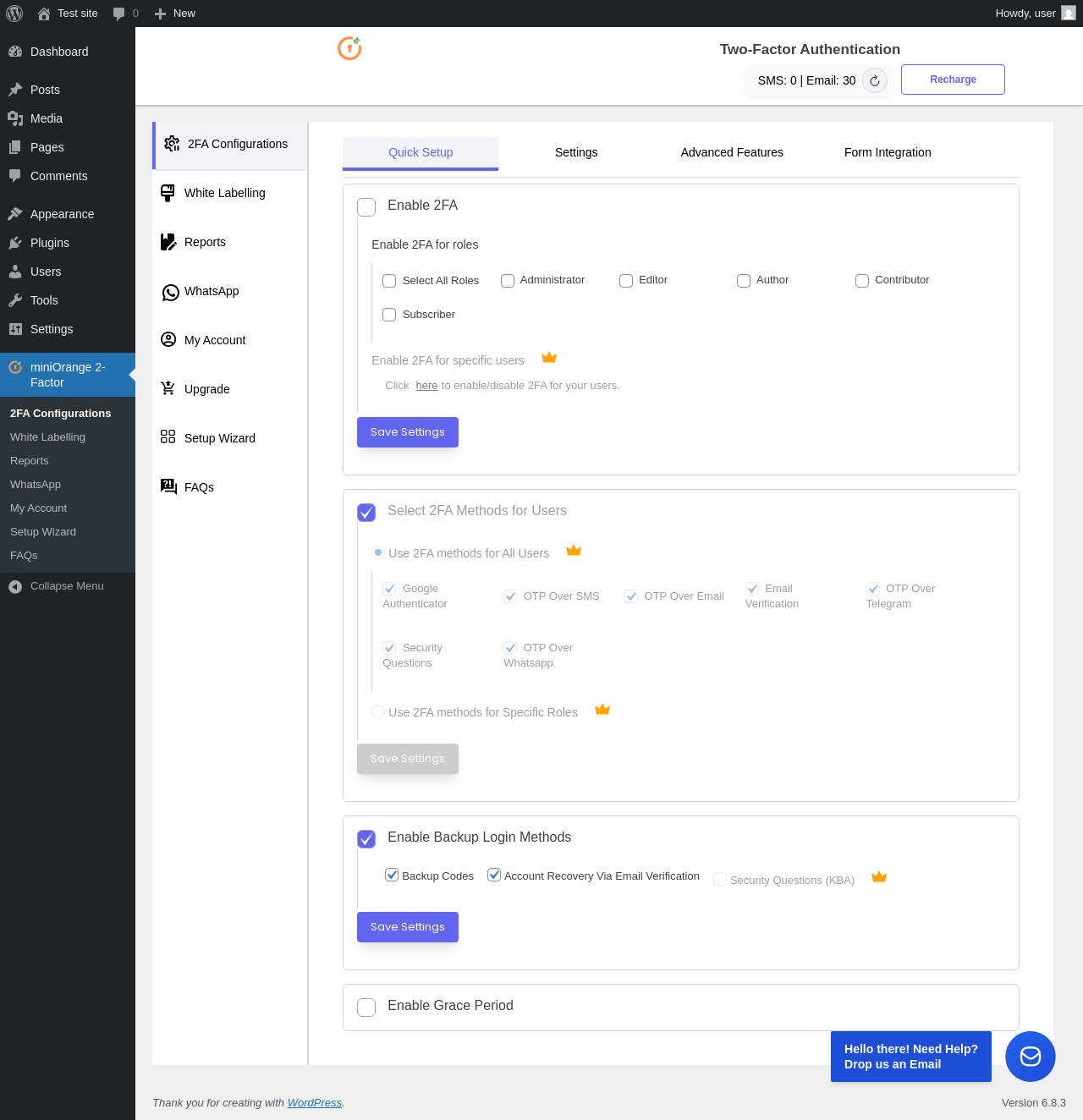Check the Subscriber role checkbox
This screenshot has height=1120, width=1083.
coord(389,315)
